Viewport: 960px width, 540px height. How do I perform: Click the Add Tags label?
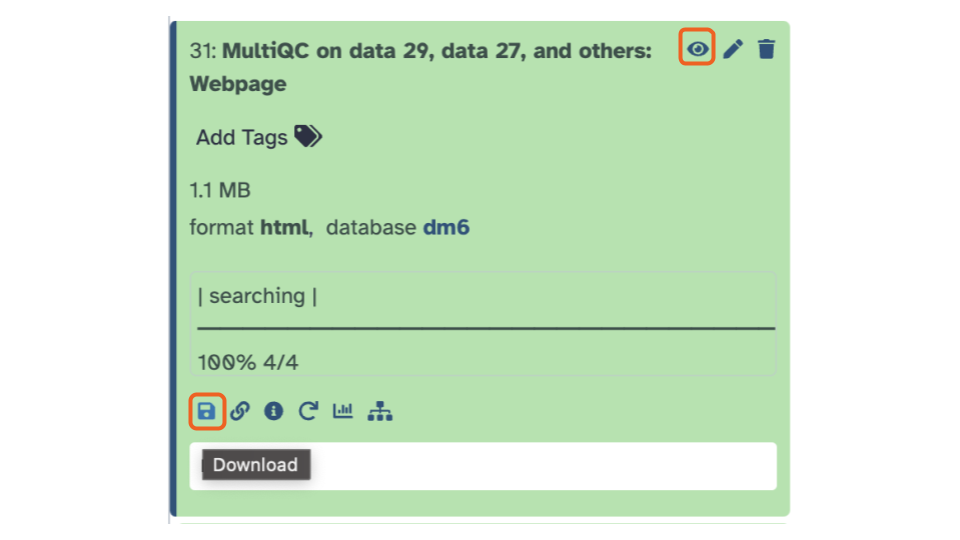[x=241, y=137]
